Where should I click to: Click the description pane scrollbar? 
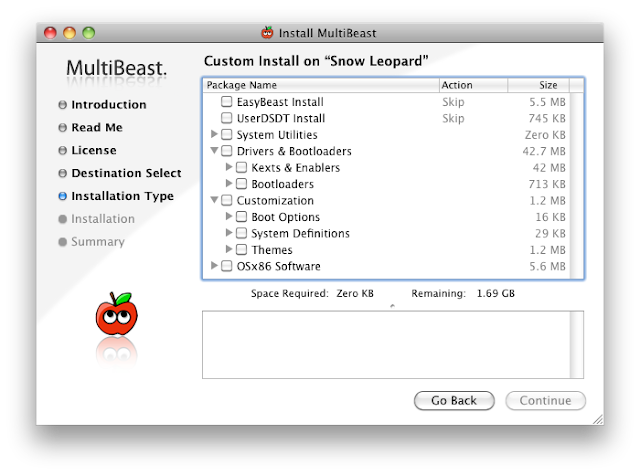click(x=576, y=345)
